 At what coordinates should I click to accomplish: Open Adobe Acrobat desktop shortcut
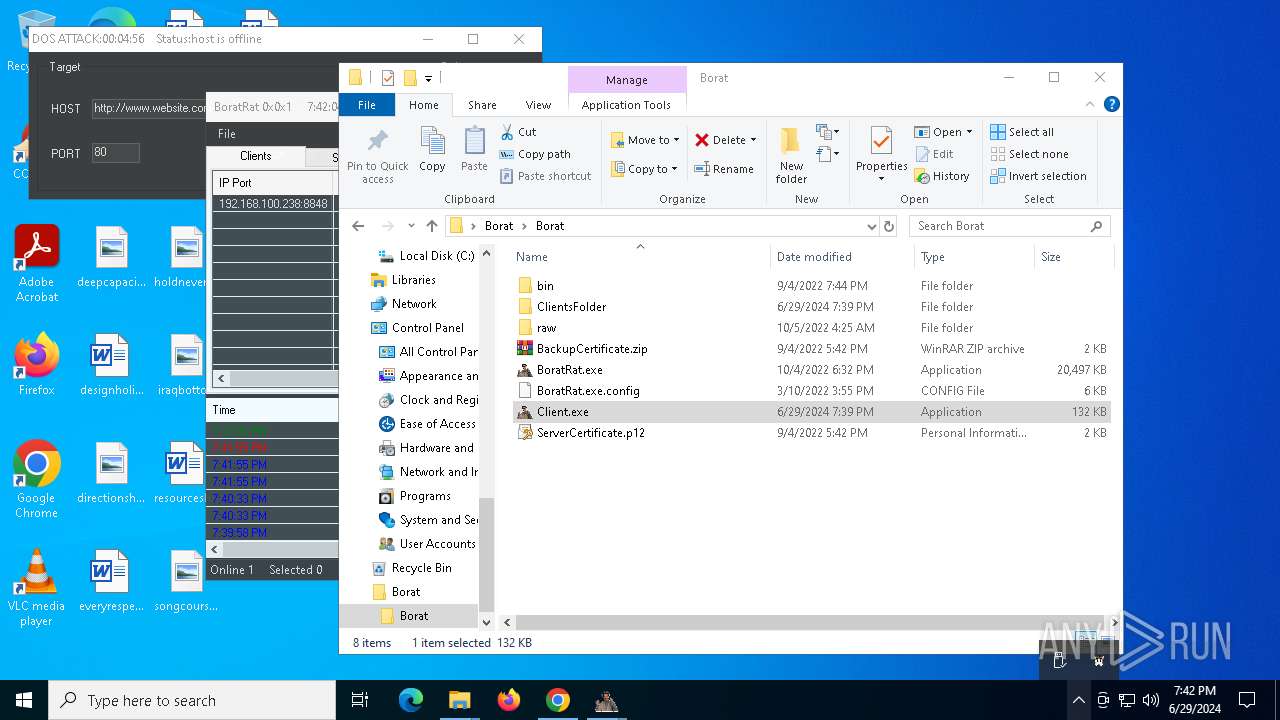click(x=37, y=264)
